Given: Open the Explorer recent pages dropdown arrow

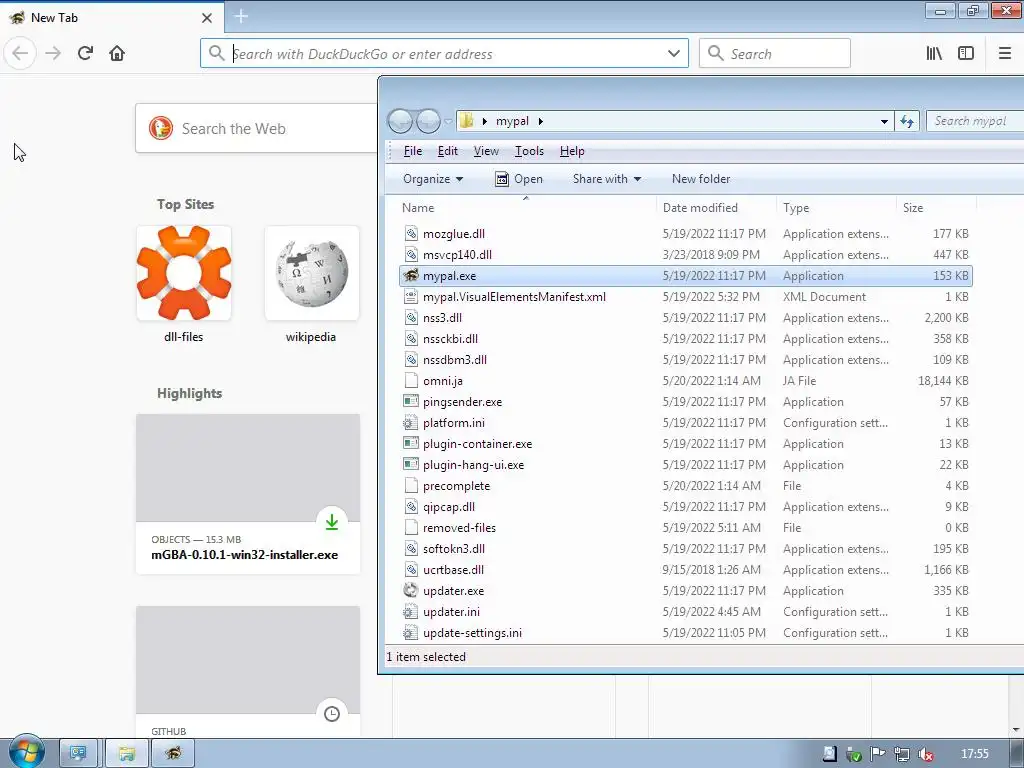Looking at the screenshot, I should [448, 121].
